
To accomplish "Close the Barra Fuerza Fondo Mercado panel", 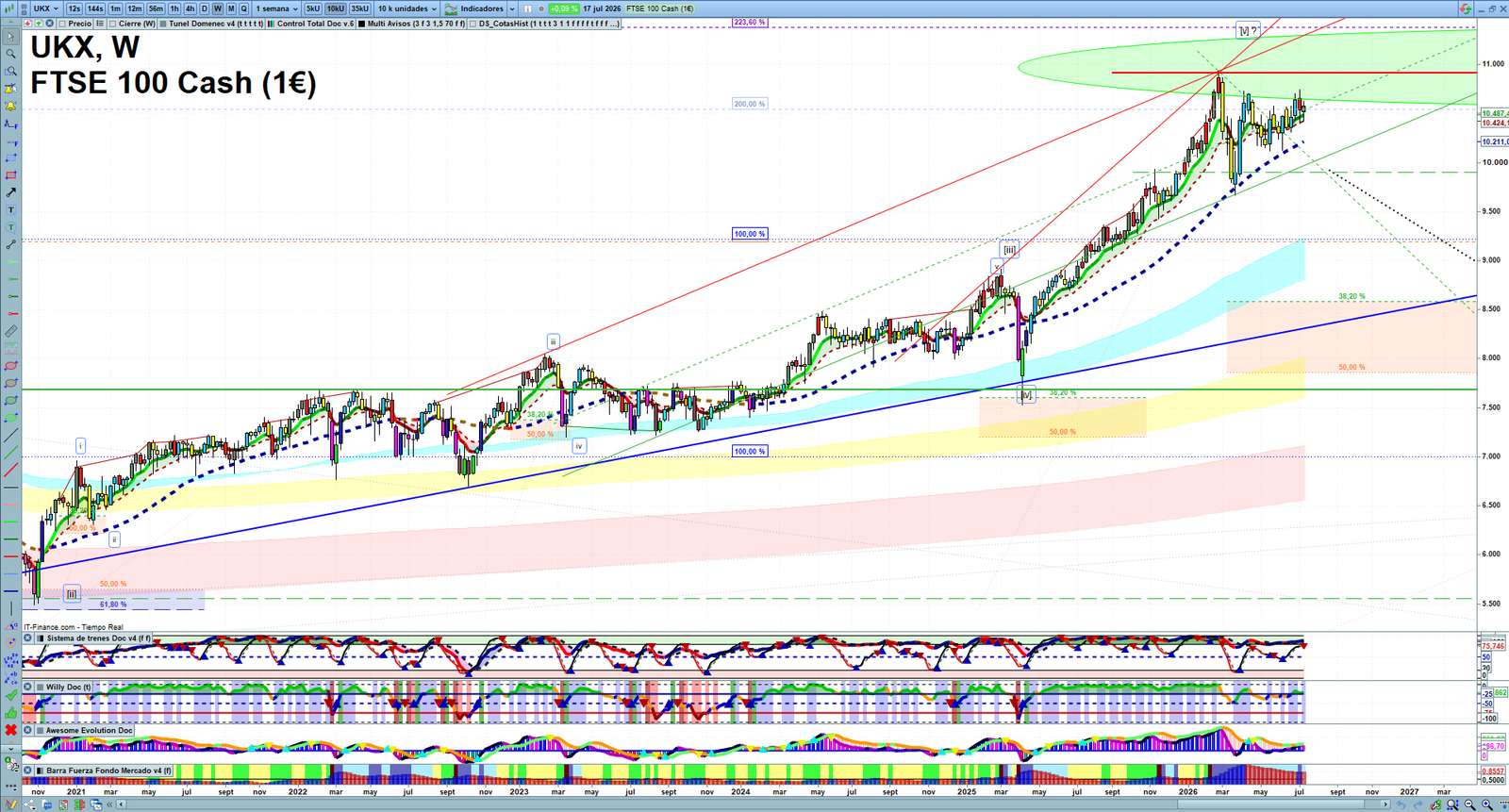I will pos(28,771).
